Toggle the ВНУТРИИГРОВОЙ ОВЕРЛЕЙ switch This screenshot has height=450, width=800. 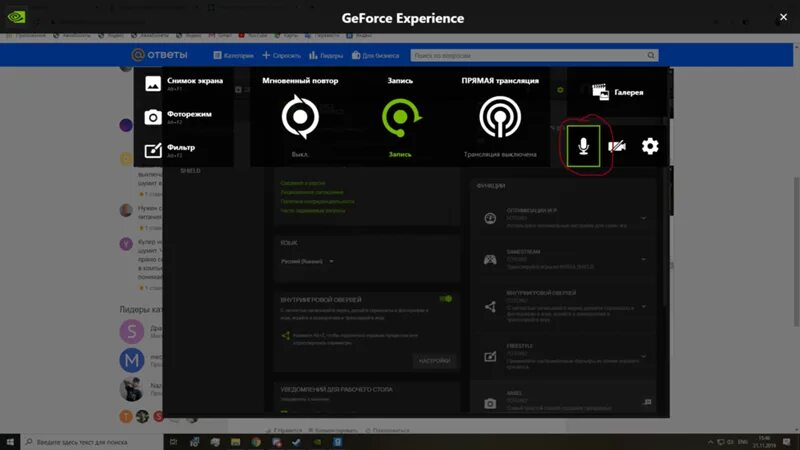(x=446, y=299)
